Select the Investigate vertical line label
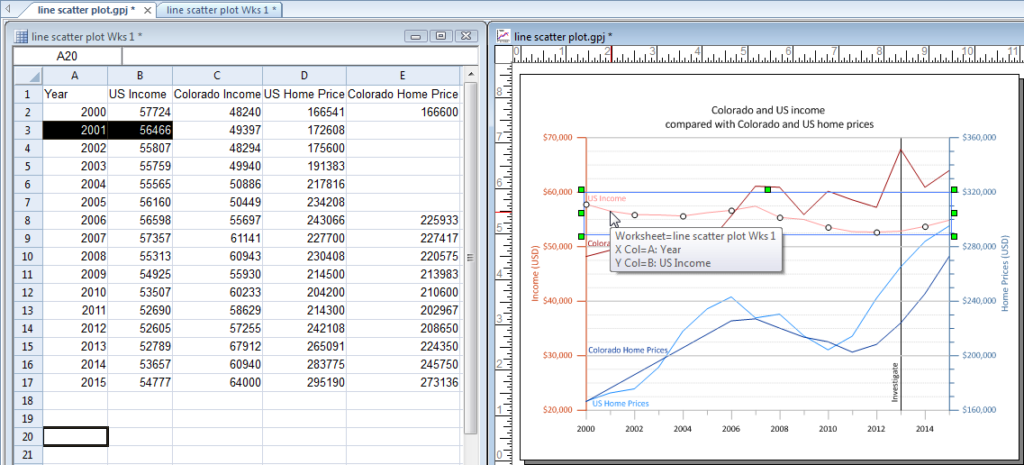Image resolution: width=1024 pixels, height=465 pixels. click(x=894, y=381)
